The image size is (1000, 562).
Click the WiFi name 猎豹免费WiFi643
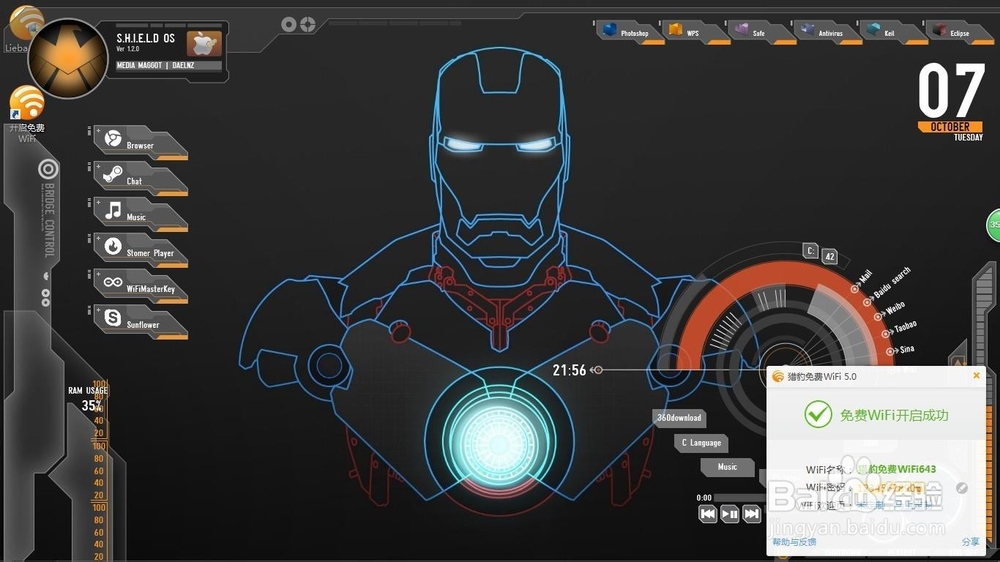tap(897, 470)
